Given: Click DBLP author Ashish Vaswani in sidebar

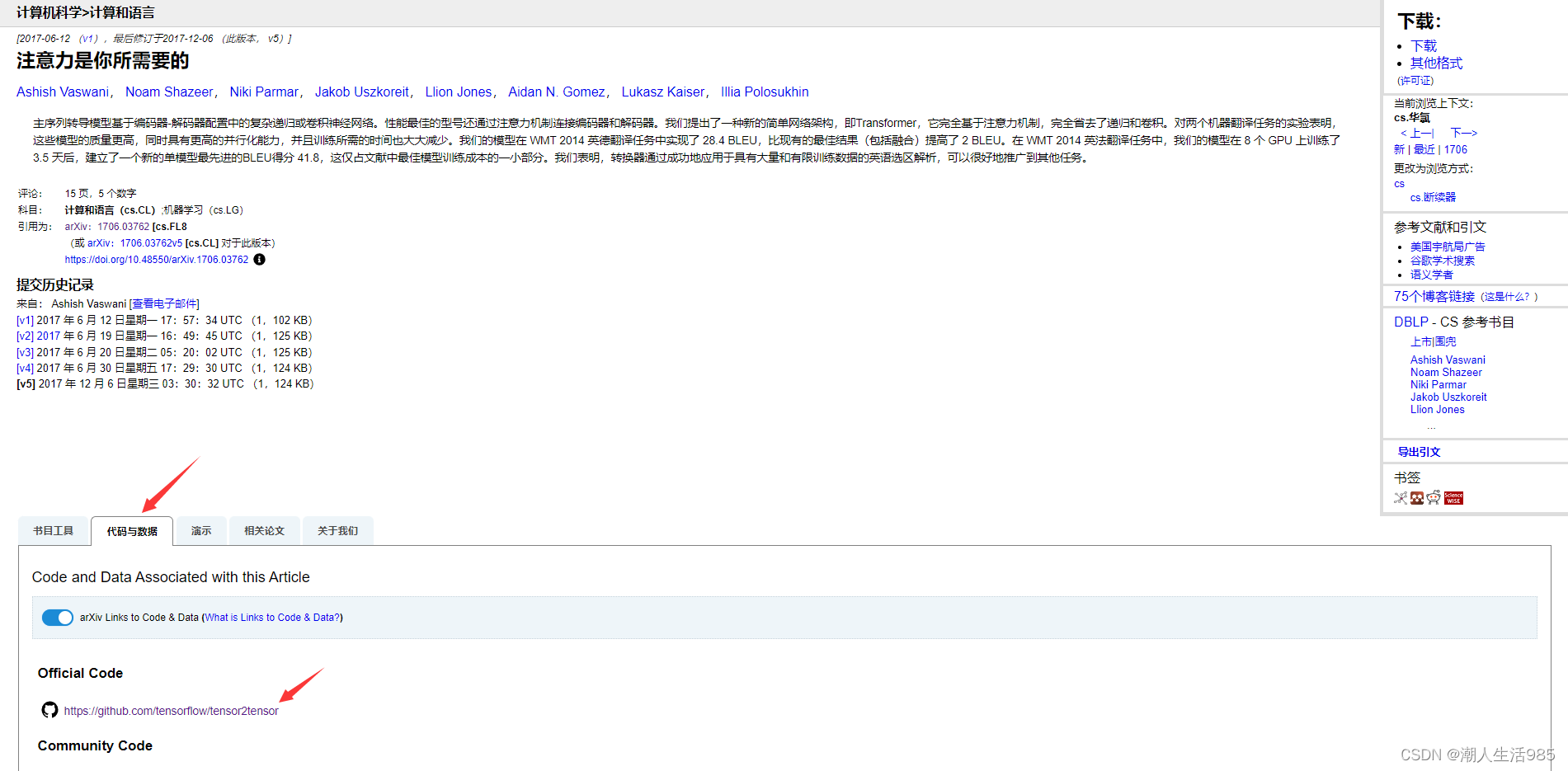Looking at the screenshot, I should [1448, 360].
